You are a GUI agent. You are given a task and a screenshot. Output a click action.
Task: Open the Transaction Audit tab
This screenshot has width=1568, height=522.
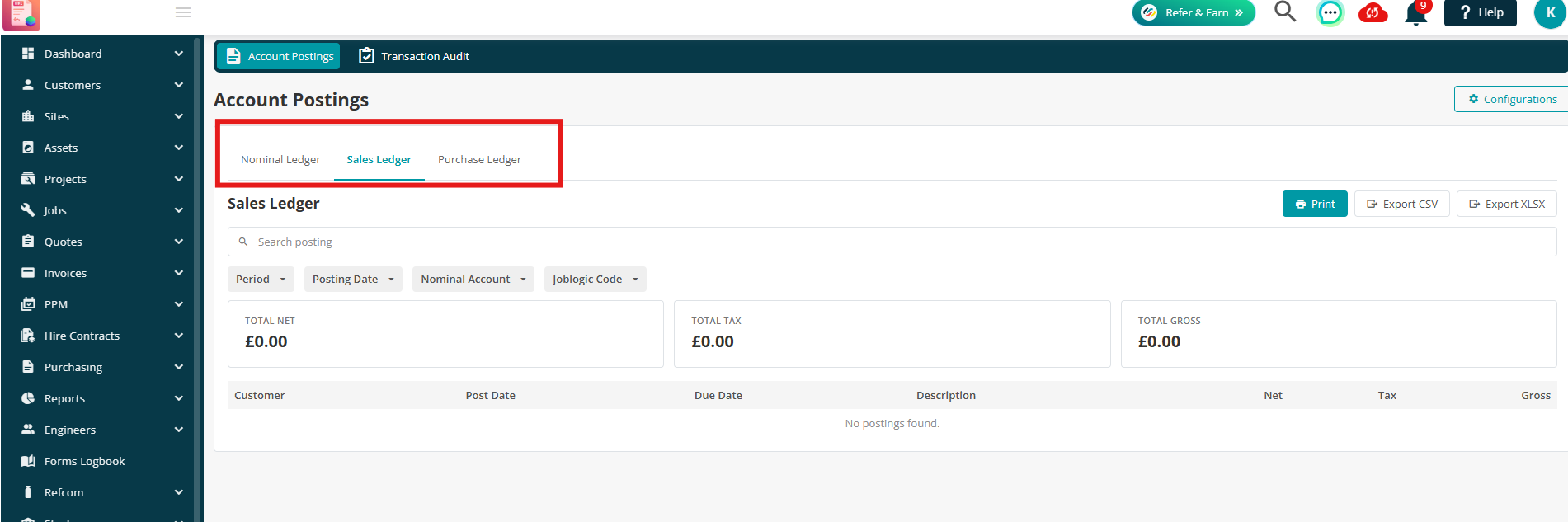[x=414, y=56]
